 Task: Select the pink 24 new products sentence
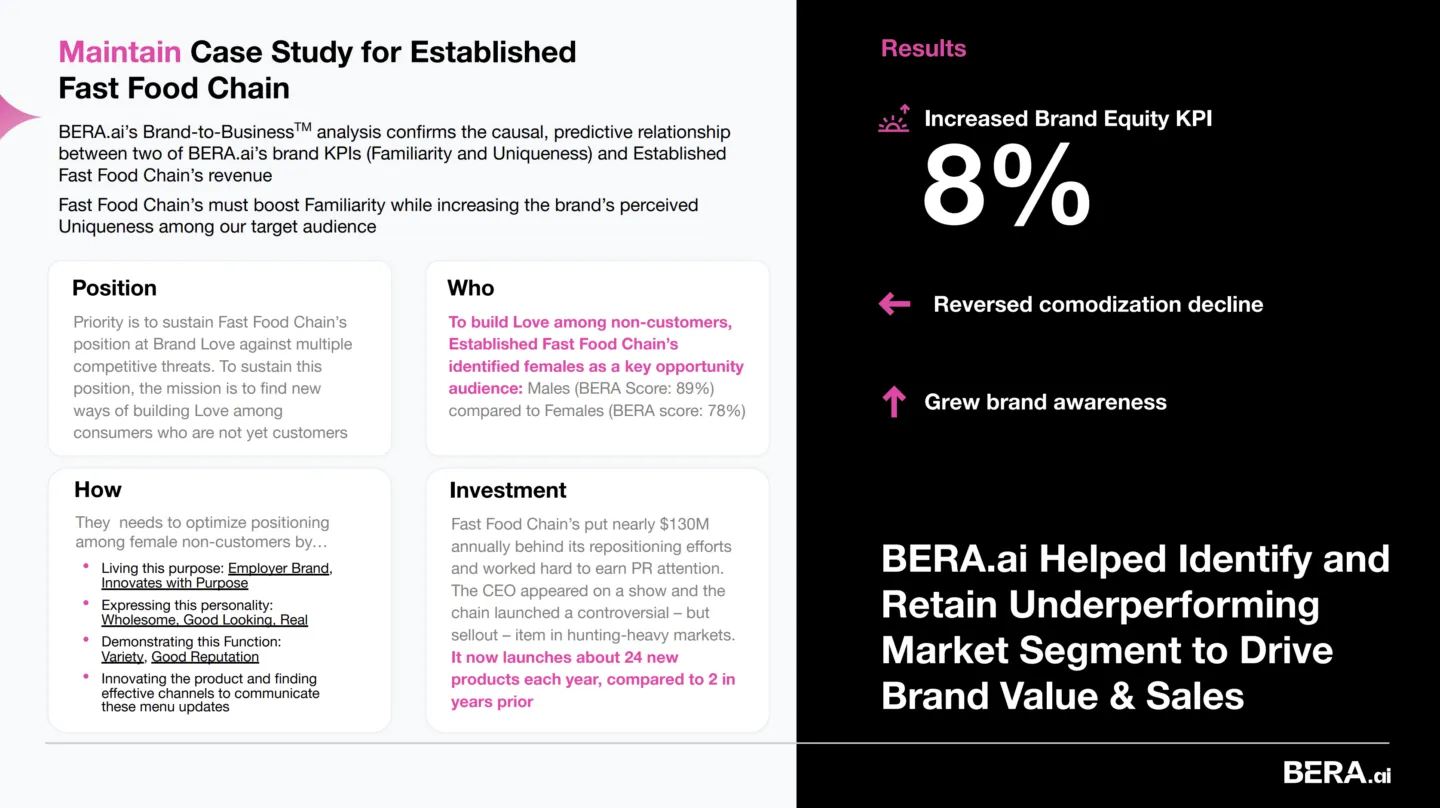pos(593,679)
